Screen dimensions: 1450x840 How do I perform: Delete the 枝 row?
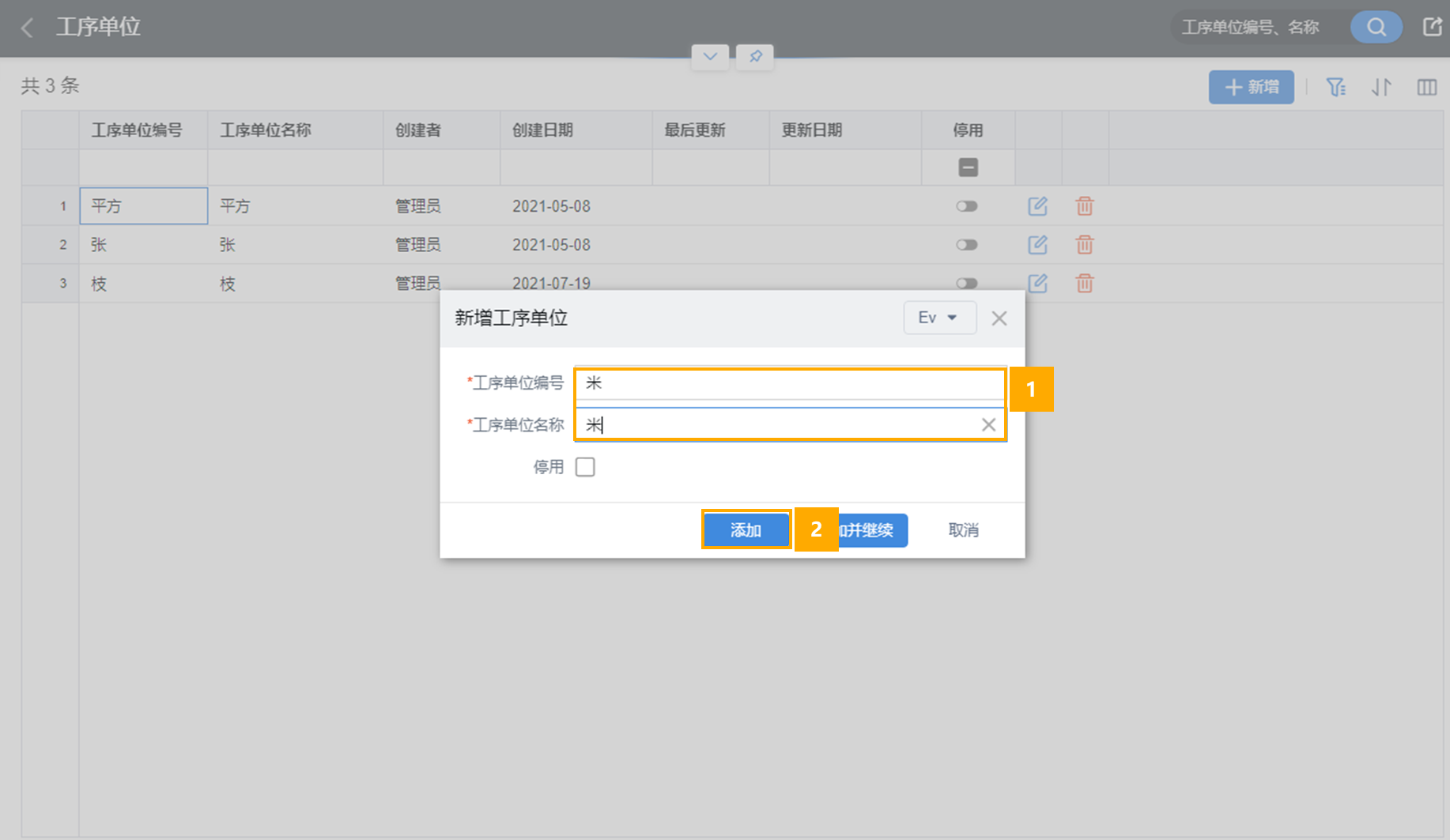1085,283
